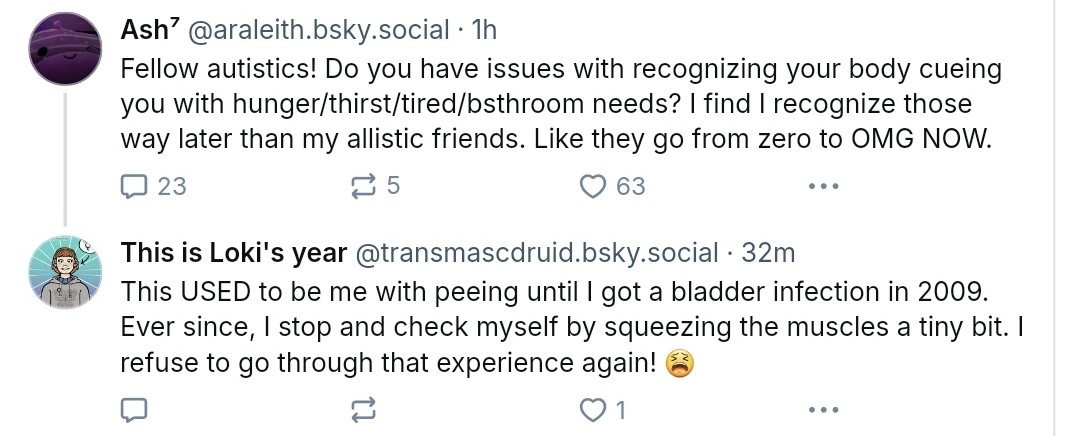Expand three-dot menu on Loki's reply

tap(822, 409)
